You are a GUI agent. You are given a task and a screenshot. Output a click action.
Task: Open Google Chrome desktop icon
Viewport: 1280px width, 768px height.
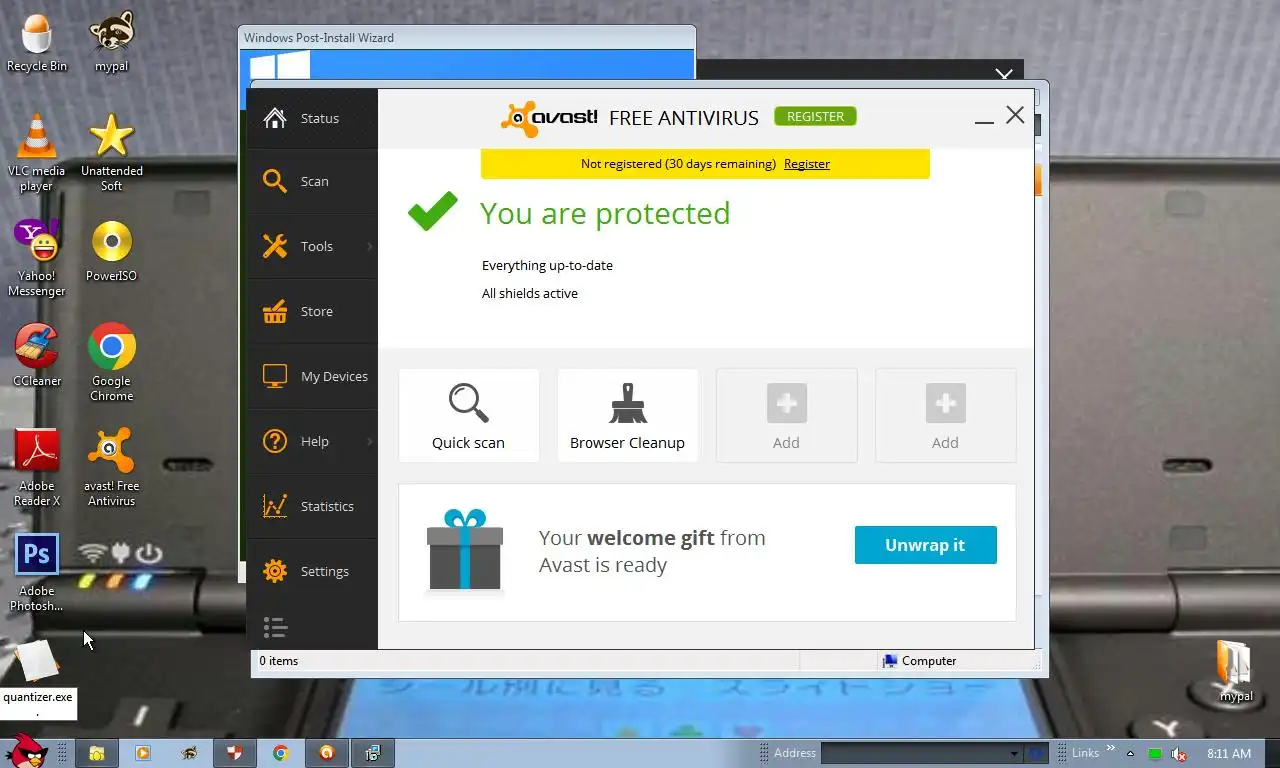(111, 362)
